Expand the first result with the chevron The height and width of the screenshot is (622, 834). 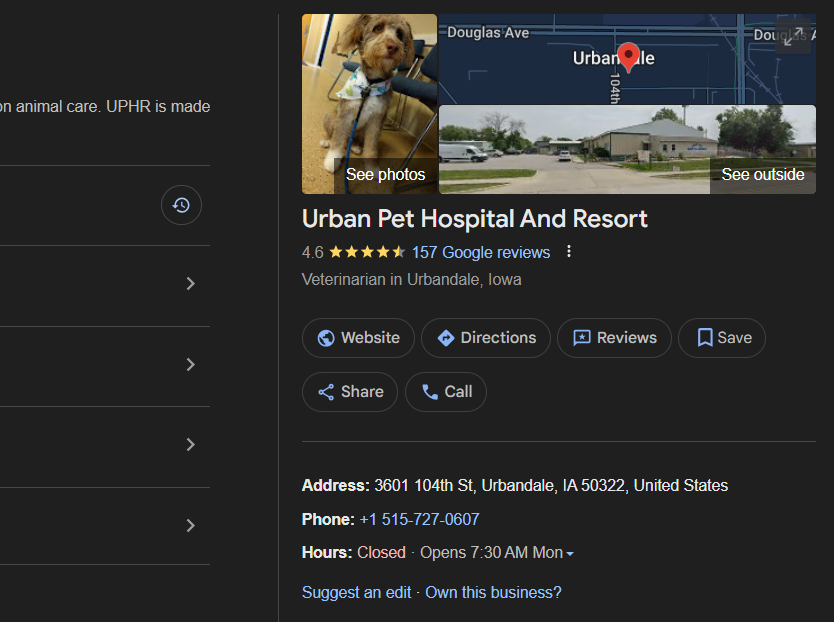tap(190, 283)
